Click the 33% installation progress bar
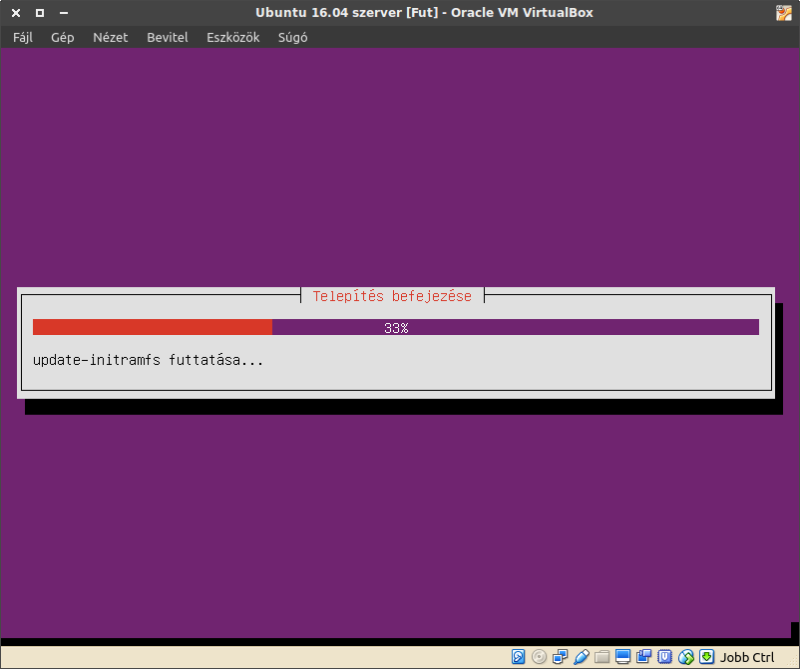The image size is (800, 669). tap(396, 327)
